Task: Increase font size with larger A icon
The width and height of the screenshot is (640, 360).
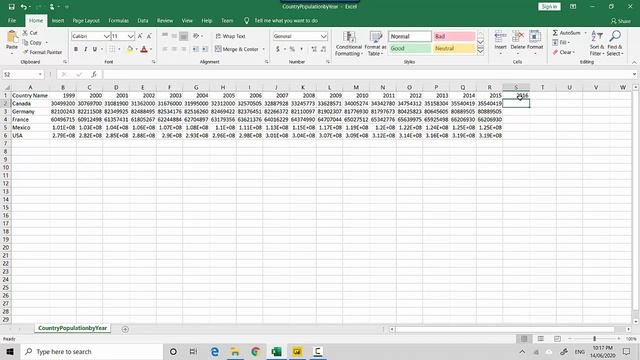Action: click(140, 36)
